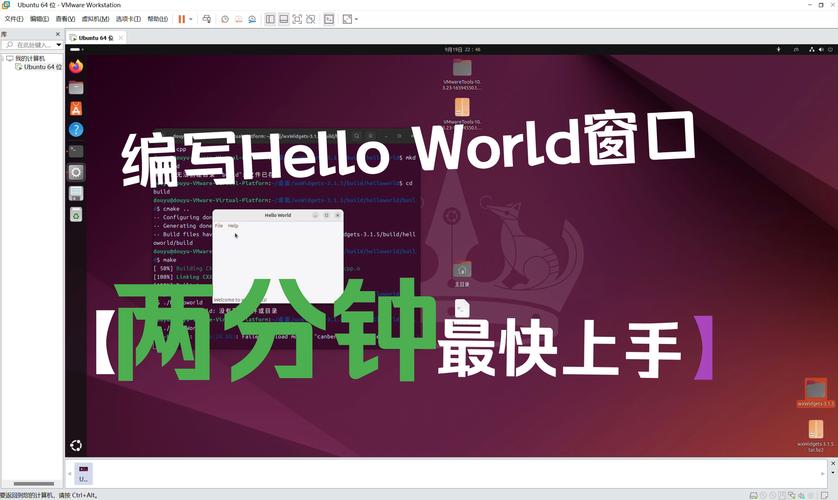
Task: Click the message log icon in status bar
Action: 824,495
